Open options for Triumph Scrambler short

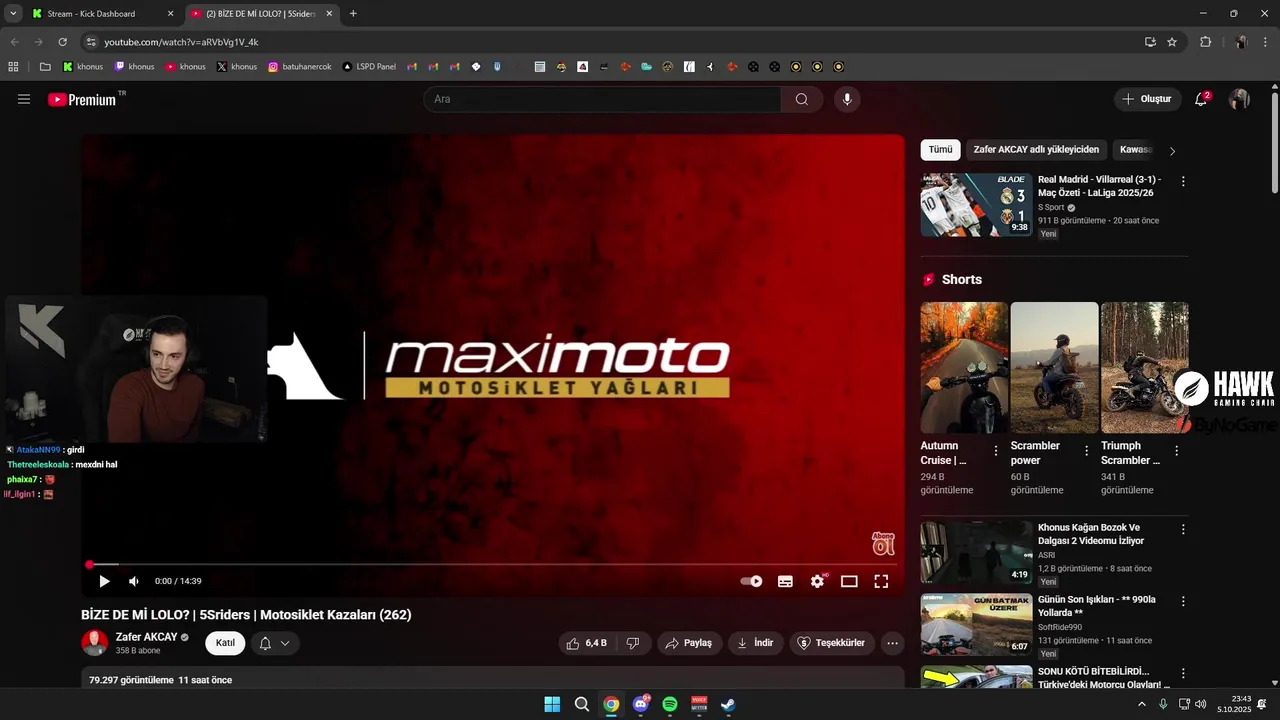(x=1176, y=451)
